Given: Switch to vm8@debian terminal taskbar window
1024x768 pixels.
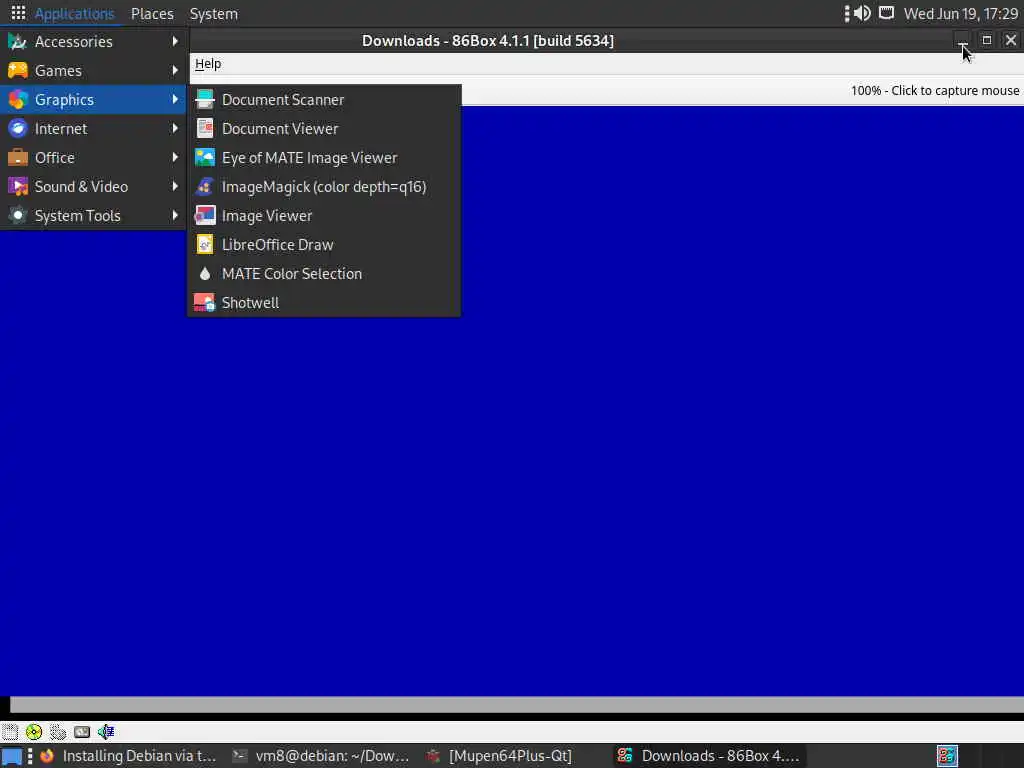Looking at the screenshot, I should pos(321,756).
